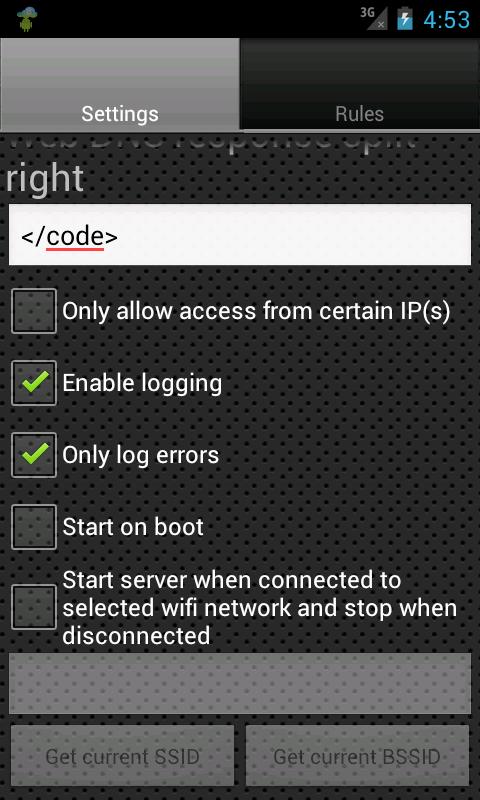
Task: Tap the Start on boot label text
Action: pyautogui.click(x=133, y=527)
